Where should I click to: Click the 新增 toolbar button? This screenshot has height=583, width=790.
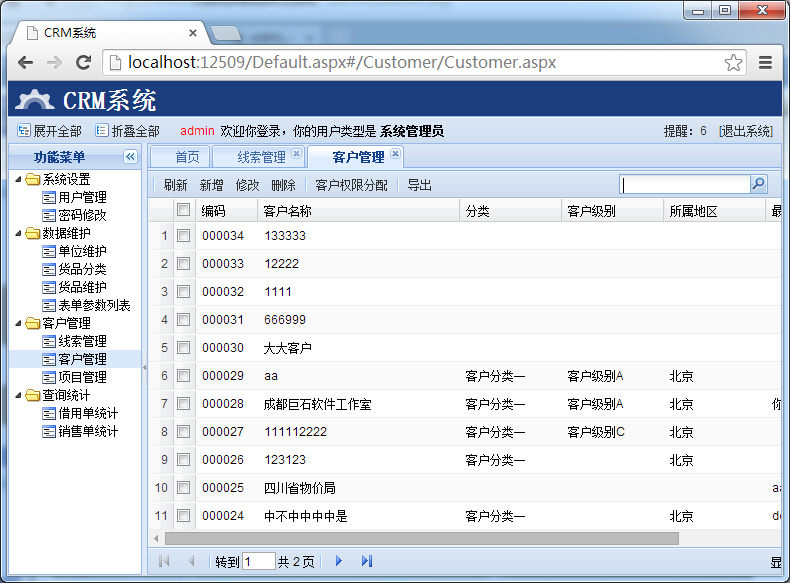[211, 185]
